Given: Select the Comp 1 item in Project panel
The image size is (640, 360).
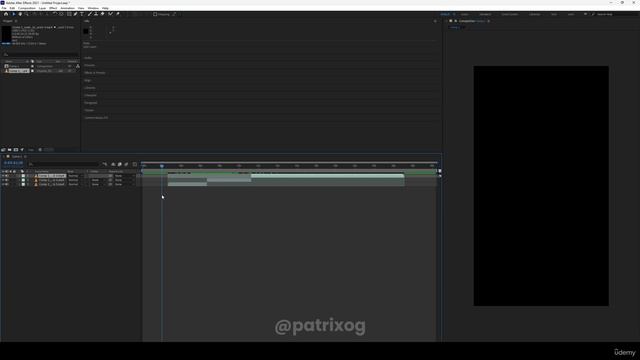Looking at the screenshot, I should (16, 66).
